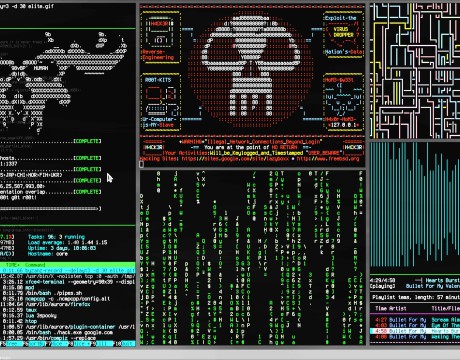The height and width of the screenshot is (360, 460).
Task: Click the Time column header in ncmpcpp playlist
Action: click(380, 309)
